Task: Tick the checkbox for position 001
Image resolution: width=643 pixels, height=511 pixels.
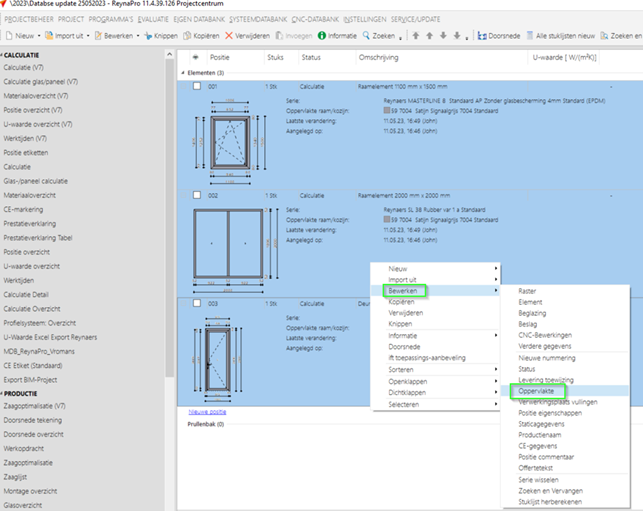Action: tap(197, 86)
